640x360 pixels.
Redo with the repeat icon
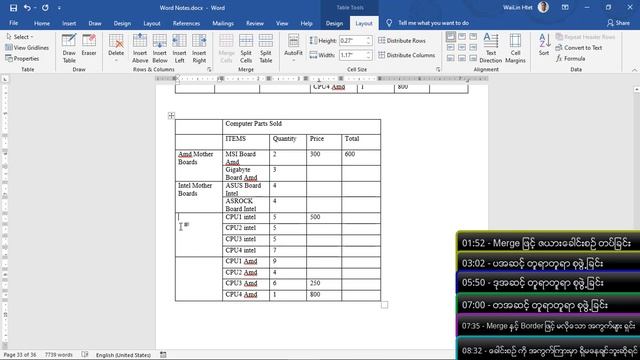(x=45, y=8)
